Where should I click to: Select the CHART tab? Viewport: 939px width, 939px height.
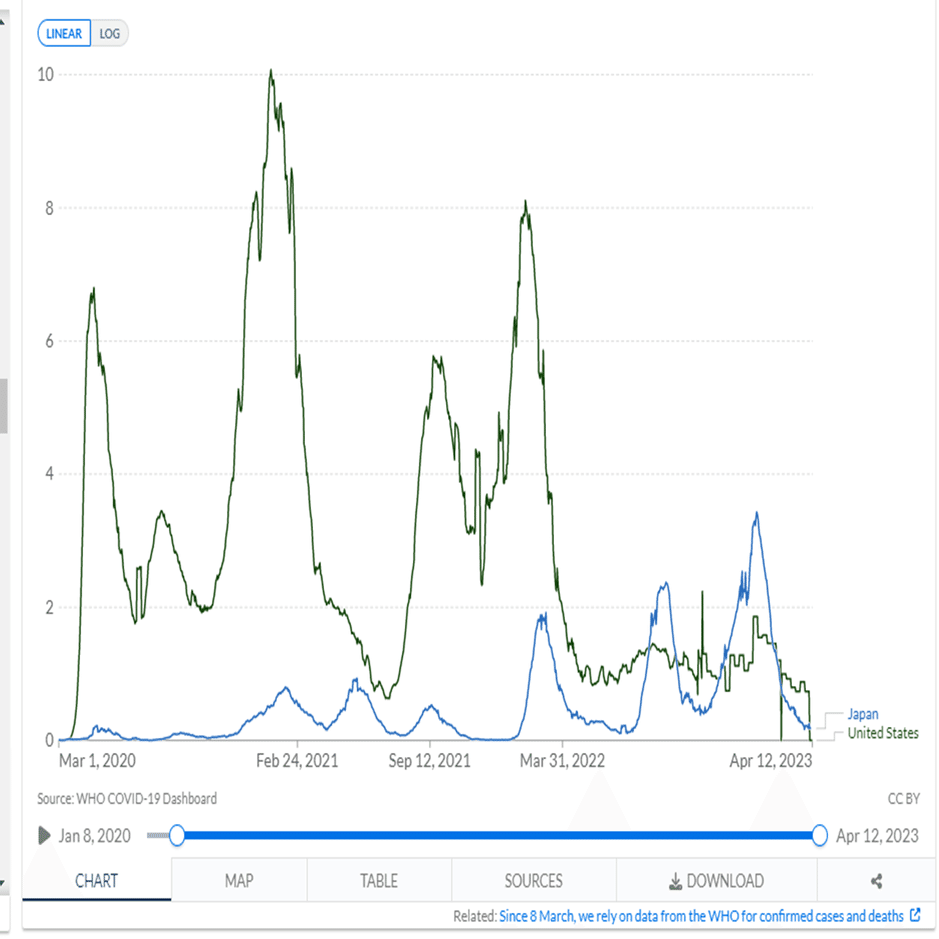pos(96,881)
